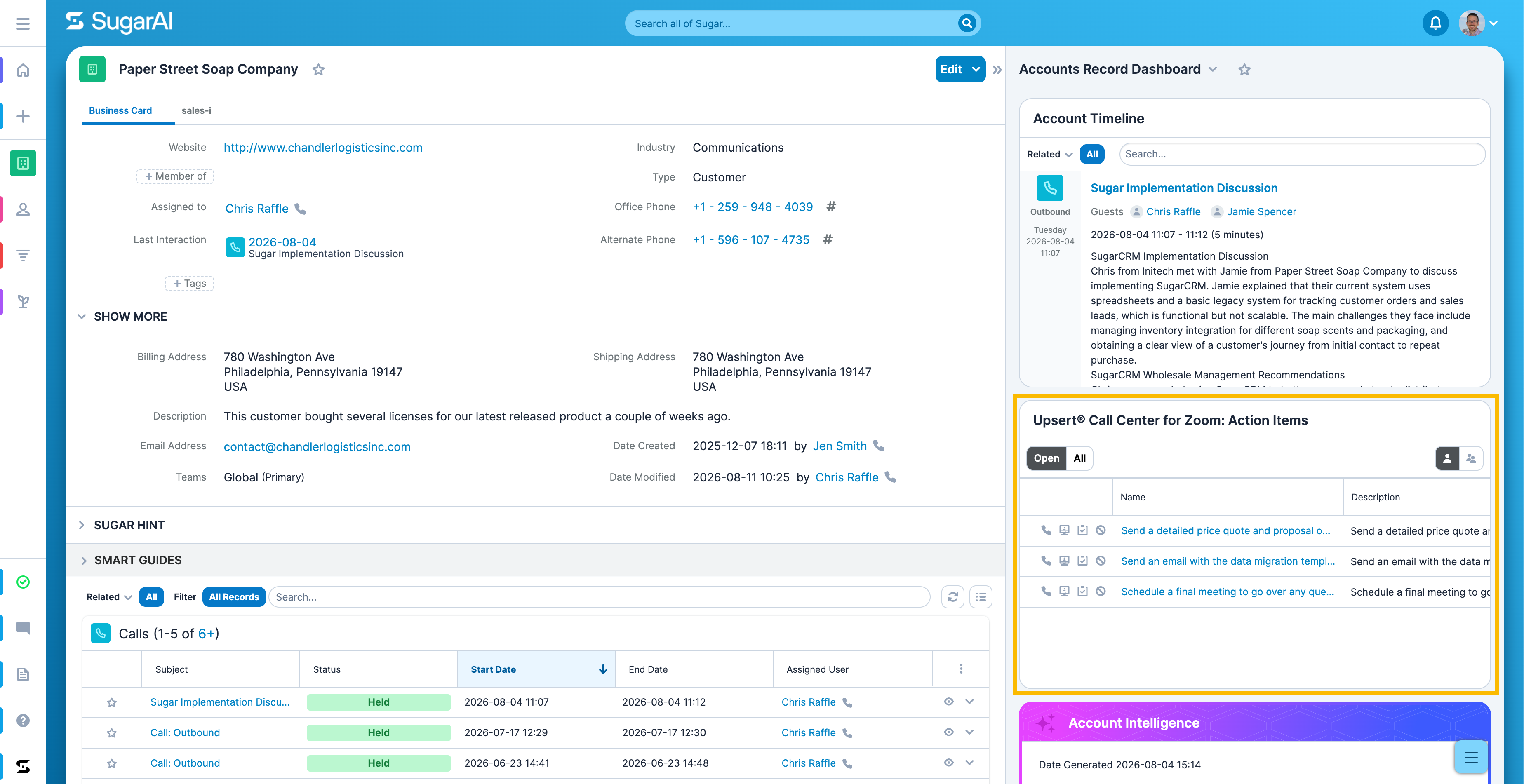Star the 2026-07-17 Call: Outbound row

click(x=111, y=733)
